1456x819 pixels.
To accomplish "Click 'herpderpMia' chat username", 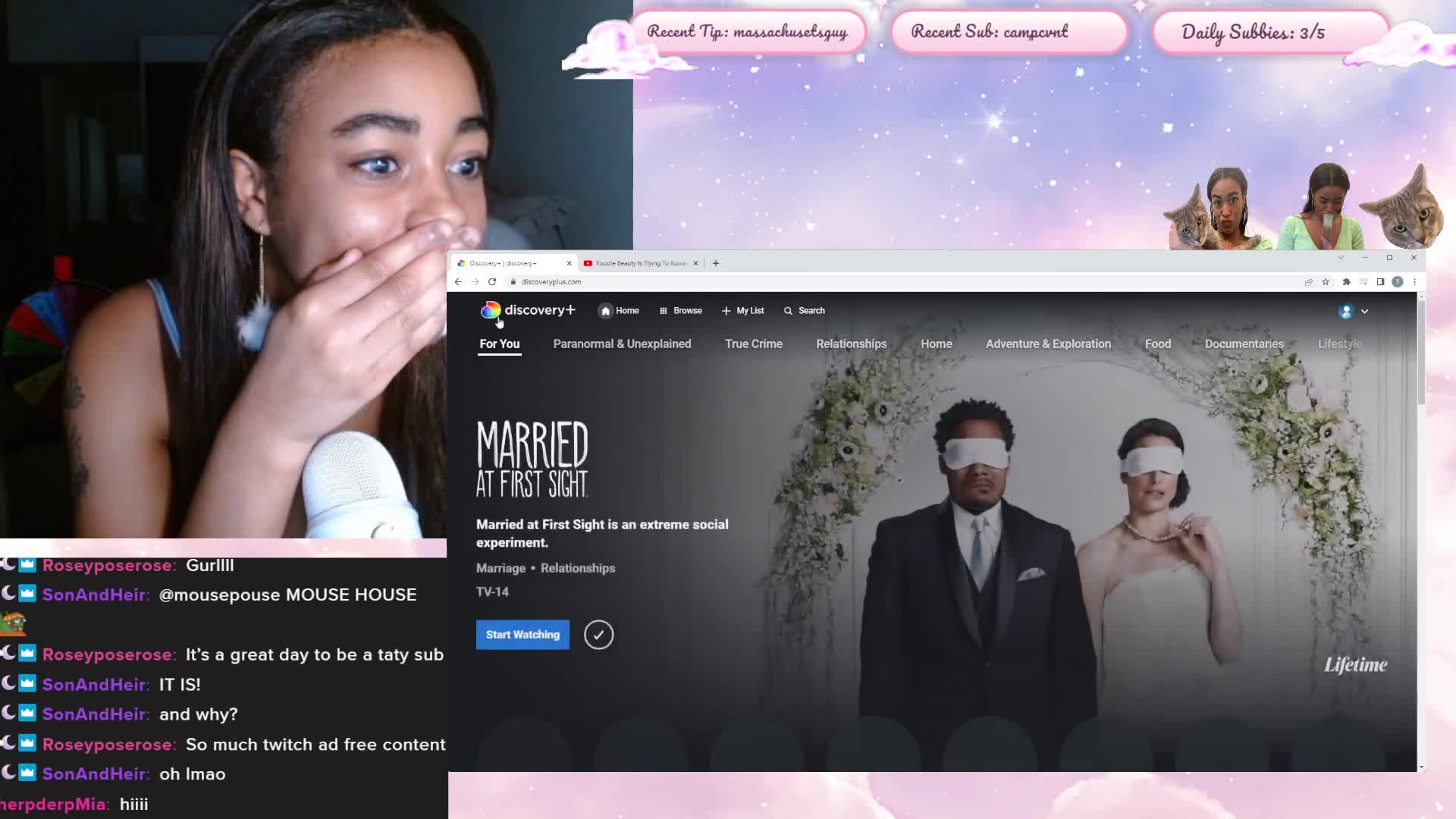I will pyautogui.click(x=52, y=804).
